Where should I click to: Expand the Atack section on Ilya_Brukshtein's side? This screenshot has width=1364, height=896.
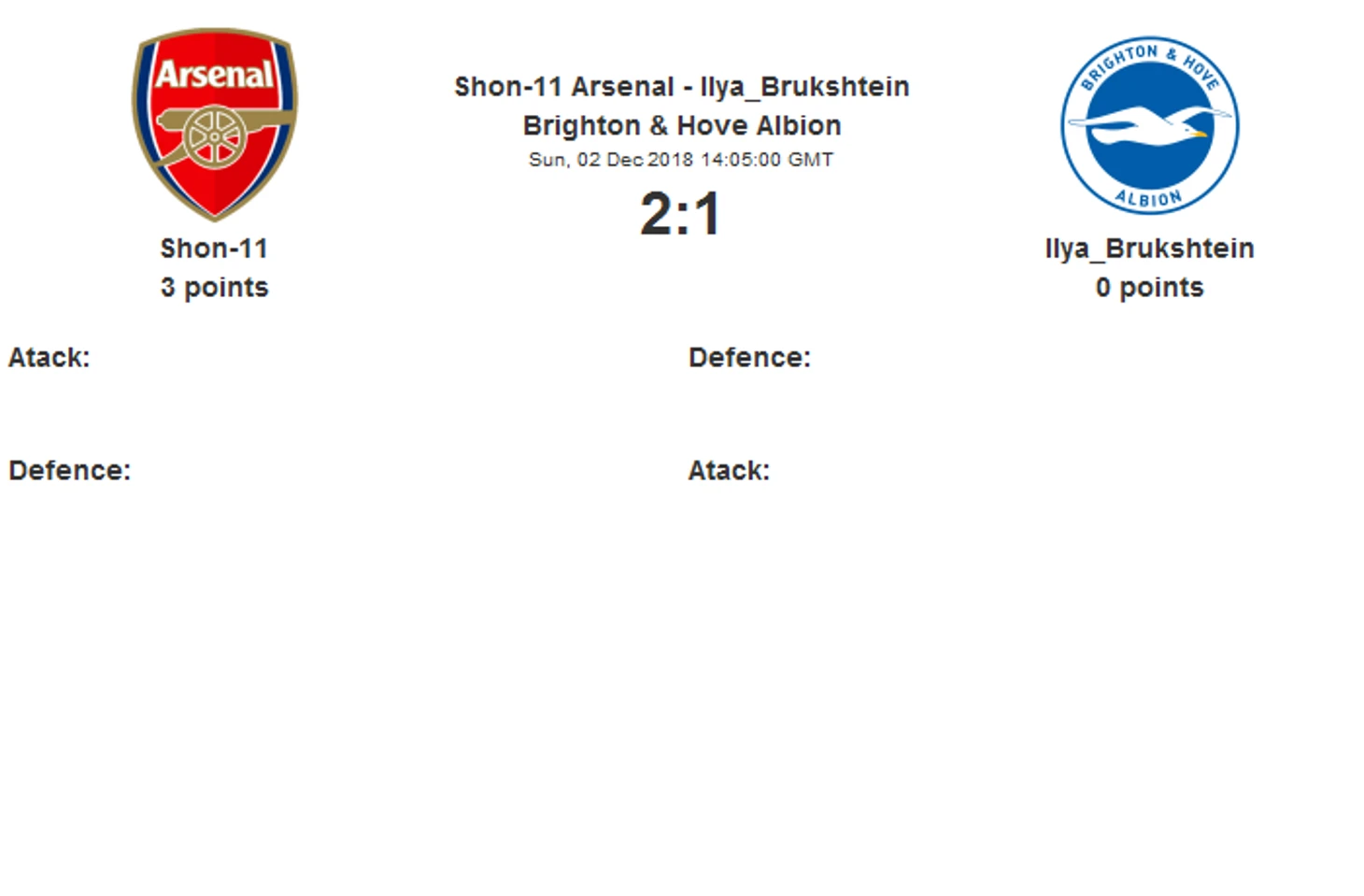coord(729,471)
